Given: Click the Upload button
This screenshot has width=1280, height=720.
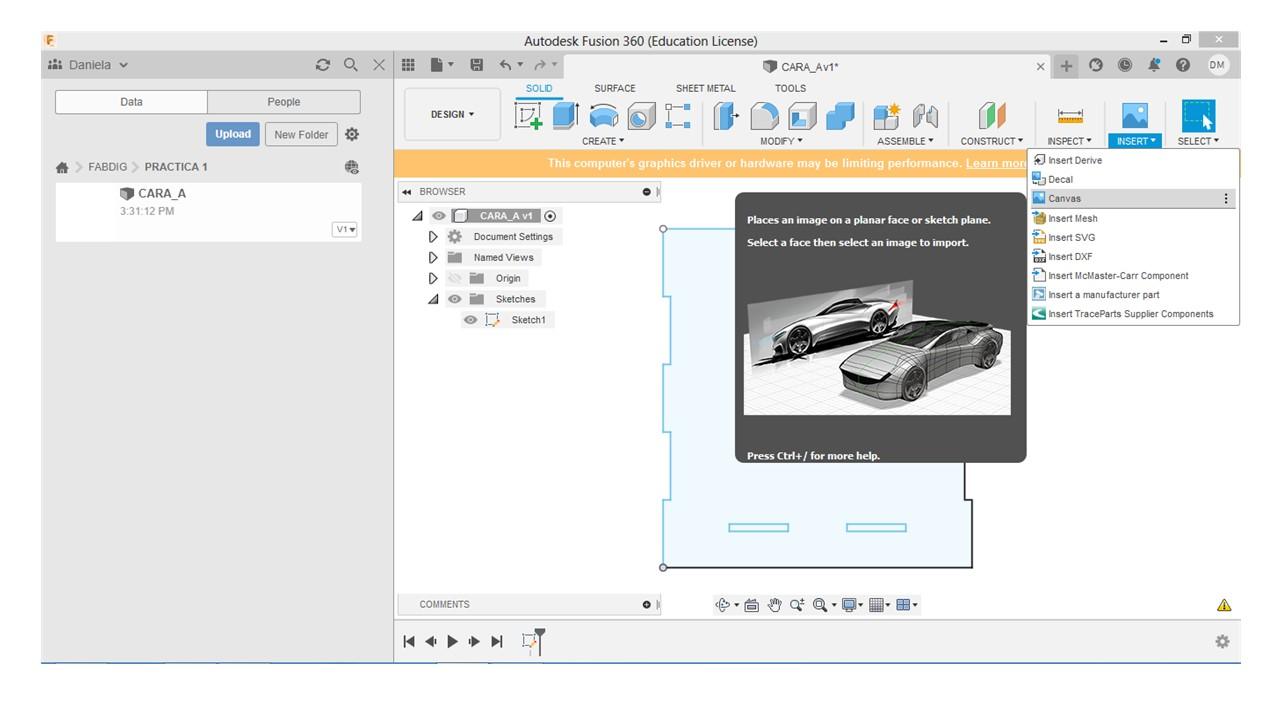Looking at the screenshot, I should click(233, 134).
